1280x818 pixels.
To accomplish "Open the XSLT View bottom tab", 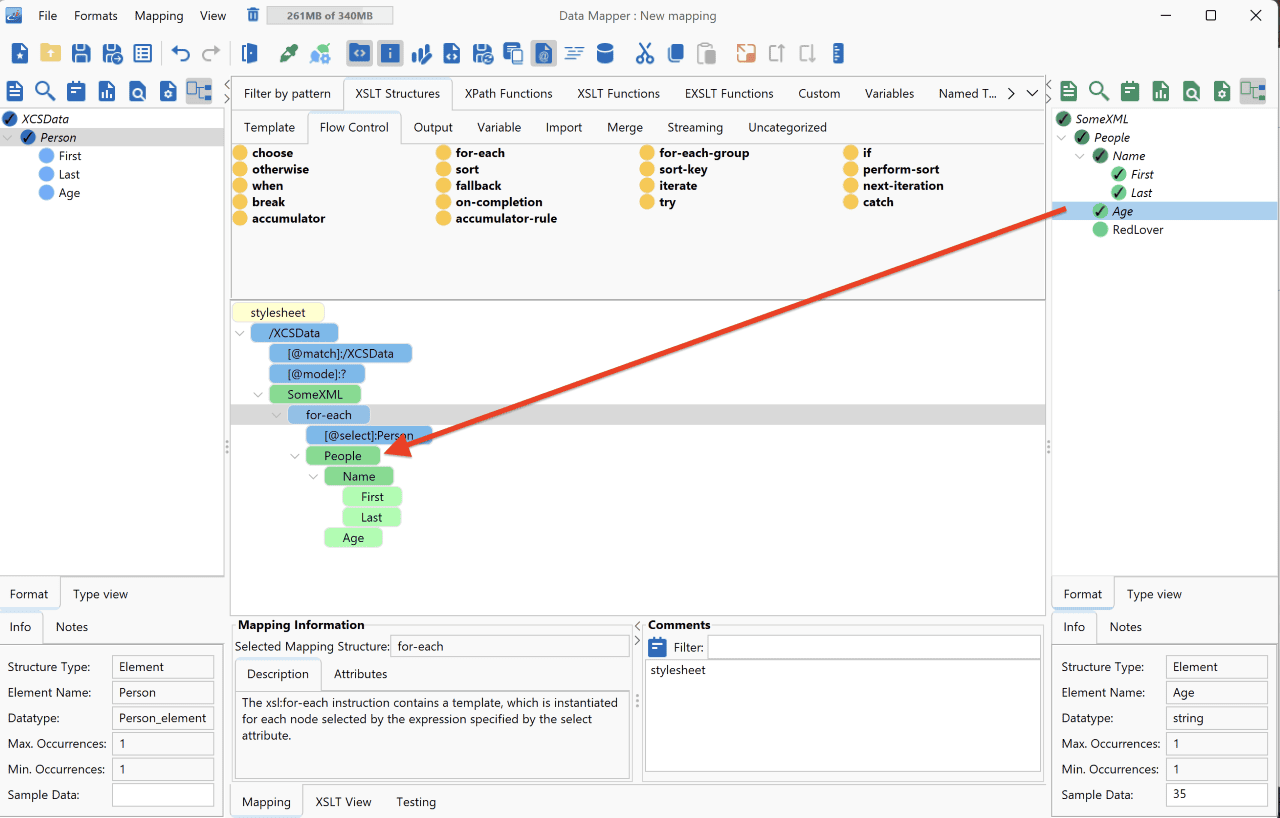I will [343, 802].
